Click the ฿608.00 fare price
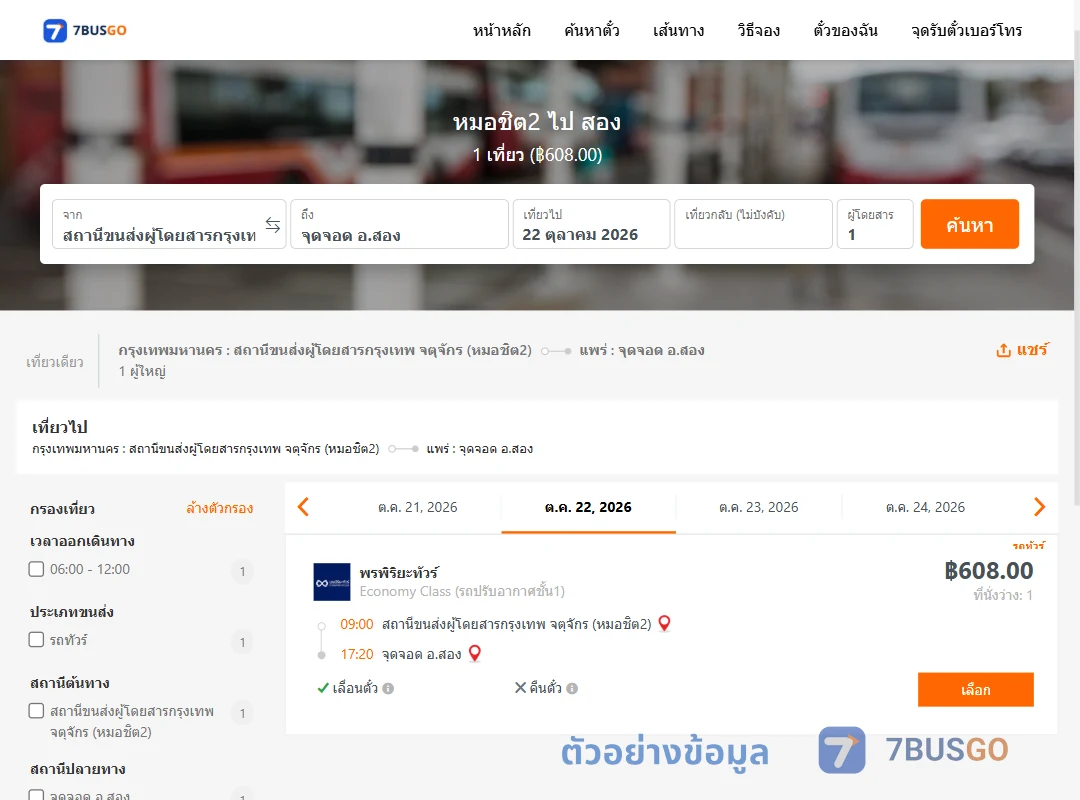Screen dimensions: 1080x800 (x=988, y=571)
